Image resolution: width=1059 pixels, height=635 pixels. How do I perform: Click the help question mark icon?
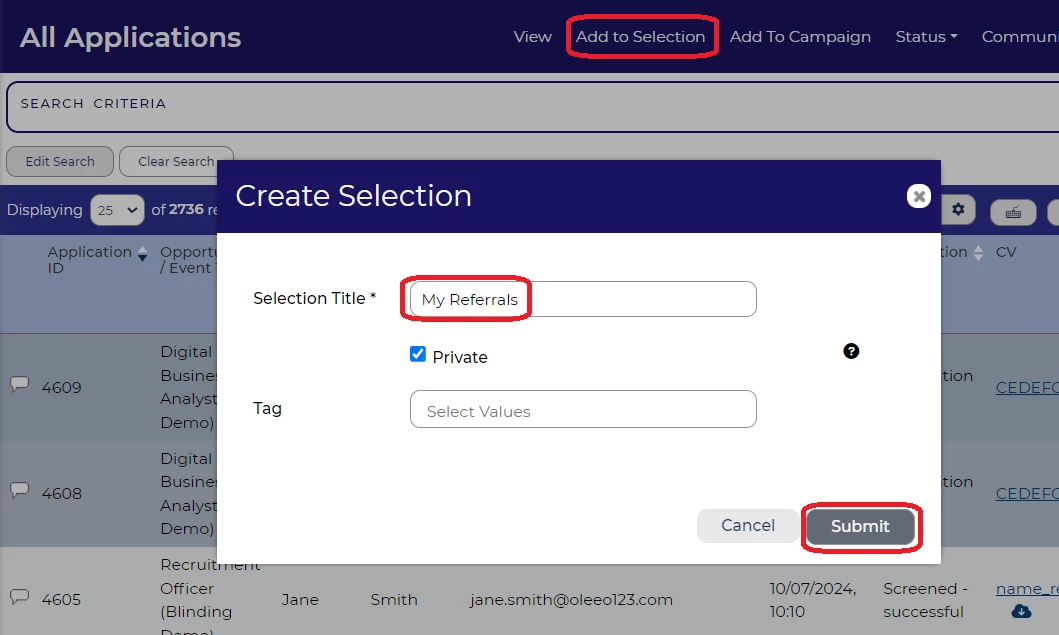[x=851, y=351]
